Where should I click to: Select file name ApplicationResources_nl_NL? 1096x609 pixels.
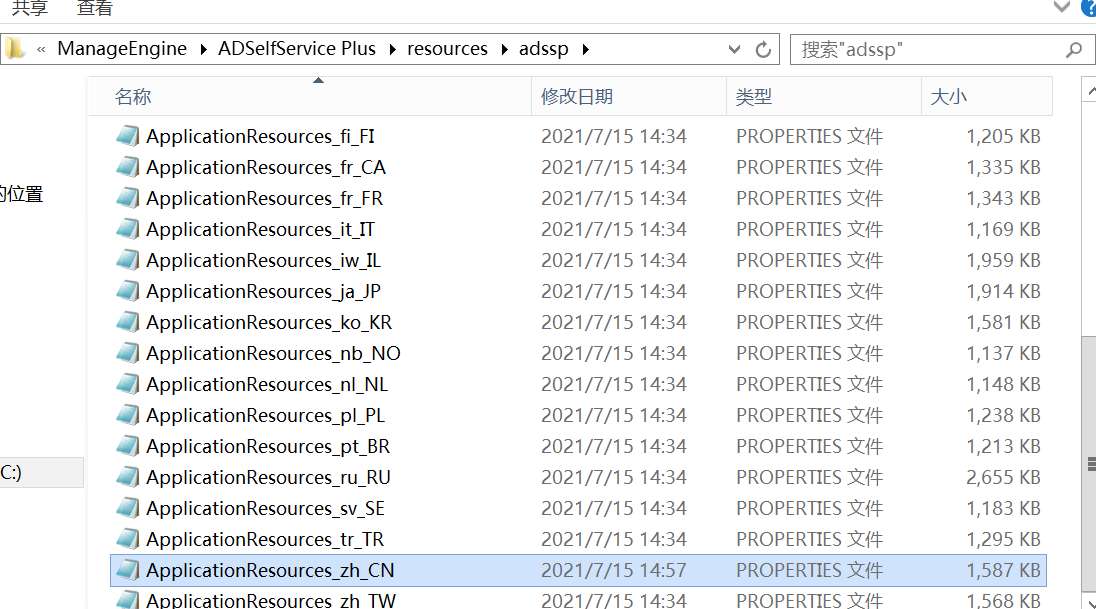(x=267, y=384)
